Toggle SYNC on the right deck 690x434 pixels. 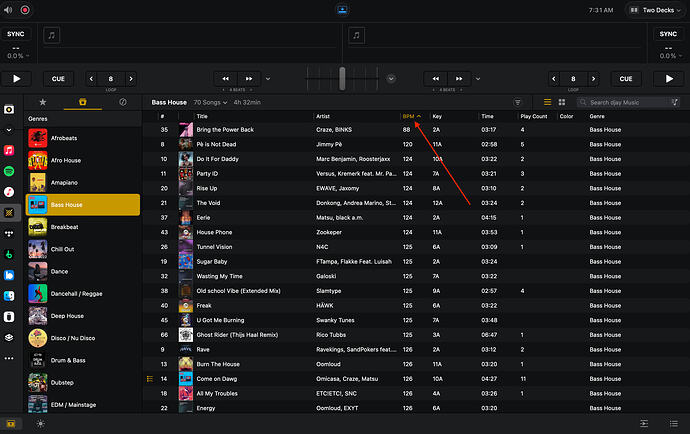[x=668, y=34]
